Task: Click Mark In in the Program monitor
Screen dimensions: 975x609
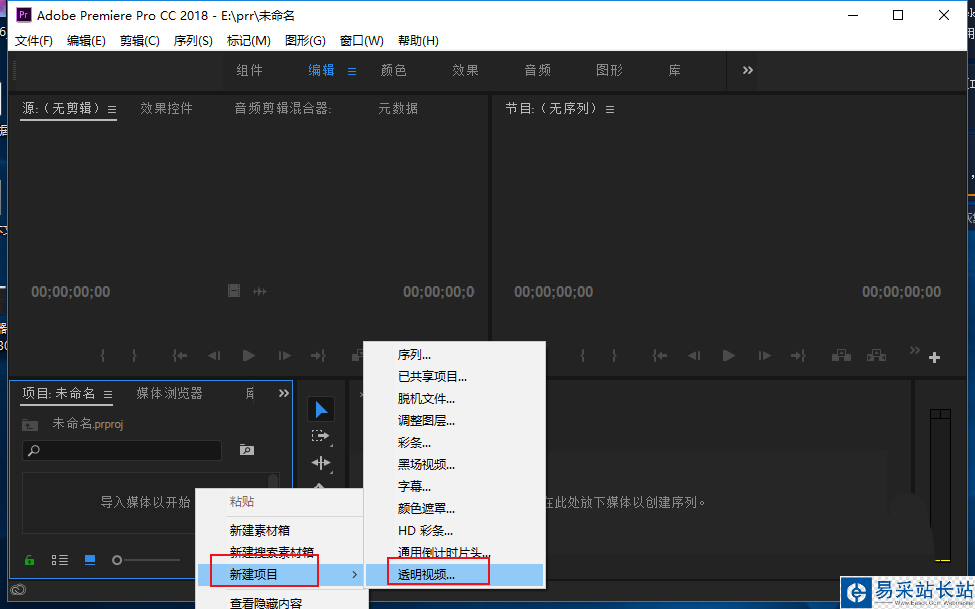Action: click(583, 356)
